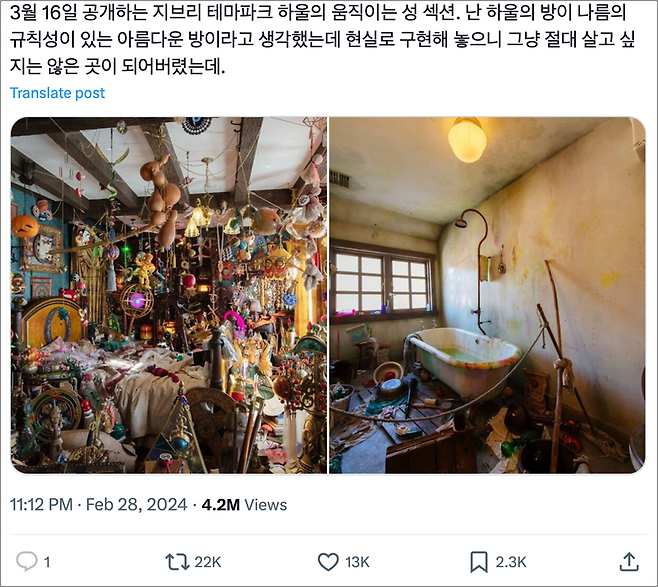This screenshot has width=658, height=587.
Task: Click the repost arrows icon
Action: 177,562
